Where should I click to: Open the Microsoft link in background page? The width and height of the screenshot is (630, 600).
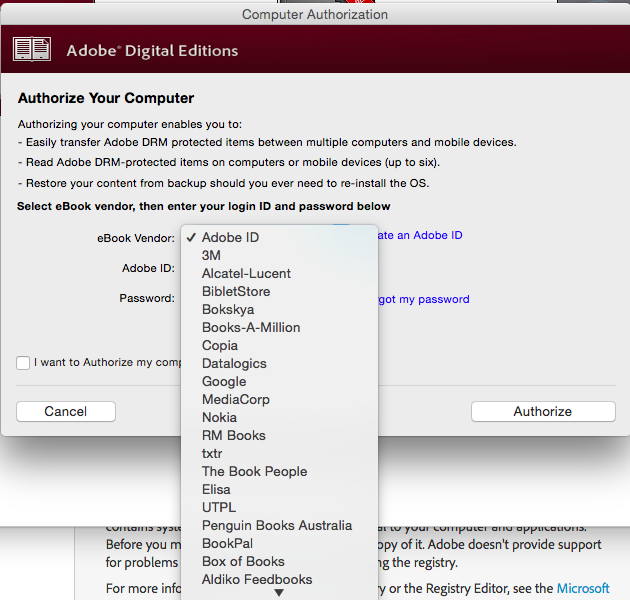click(x=583, y=589)
